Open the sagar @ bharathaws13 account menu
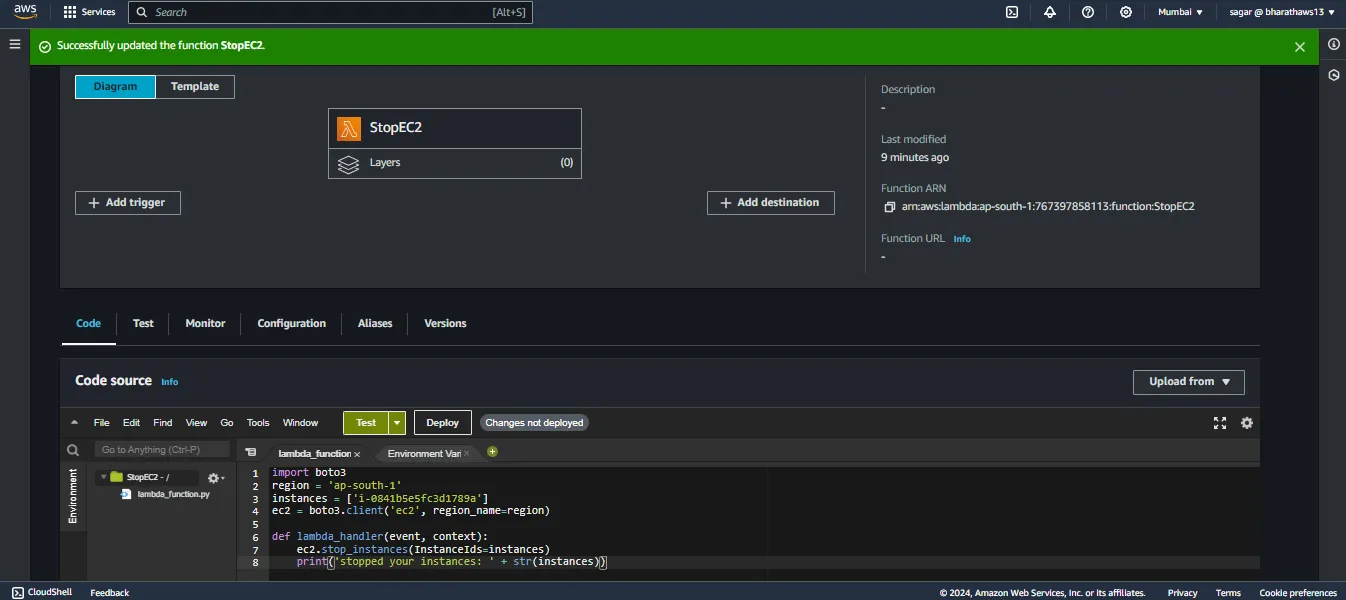This screenshot has width=1346, height=600. coord(1282,12)
